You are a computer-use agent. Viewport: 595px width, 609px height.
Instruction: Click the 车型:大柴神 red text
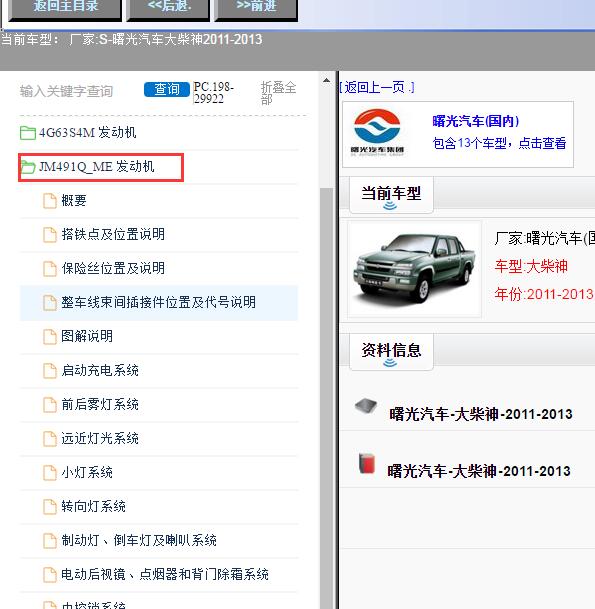[531, 266]
